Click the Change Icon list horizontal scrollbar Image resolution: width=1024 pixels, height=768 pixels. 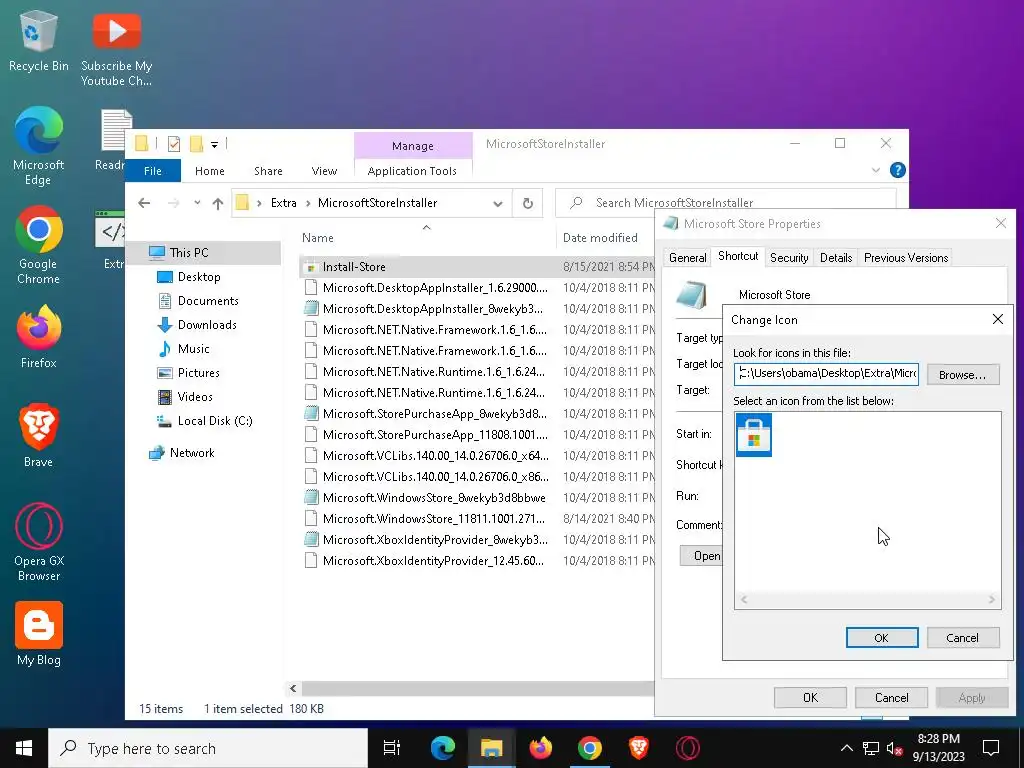867,599
